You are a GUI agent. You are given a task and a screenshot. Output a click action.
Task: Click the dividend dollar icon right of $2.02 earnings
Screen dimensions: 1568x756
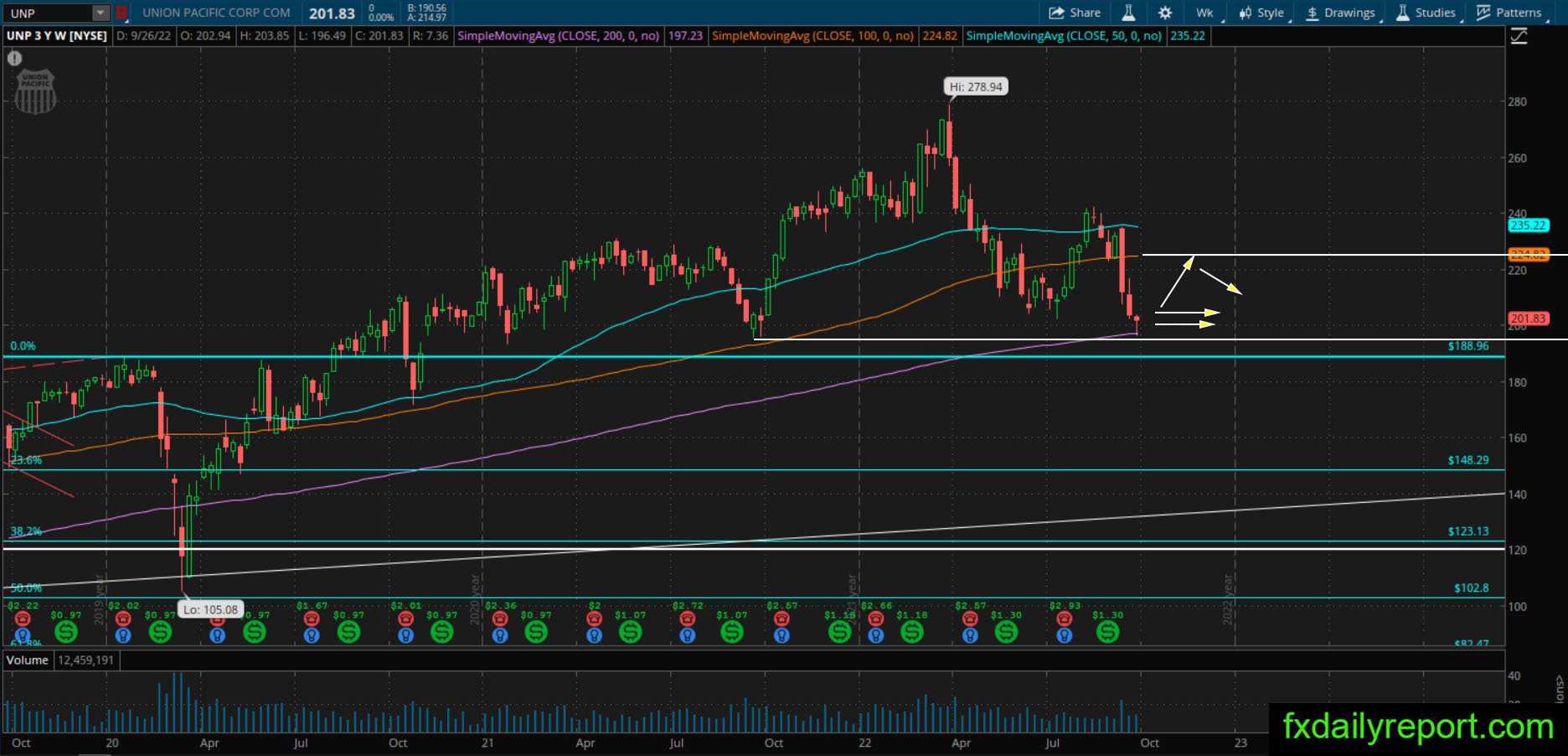tap(160, 631)
